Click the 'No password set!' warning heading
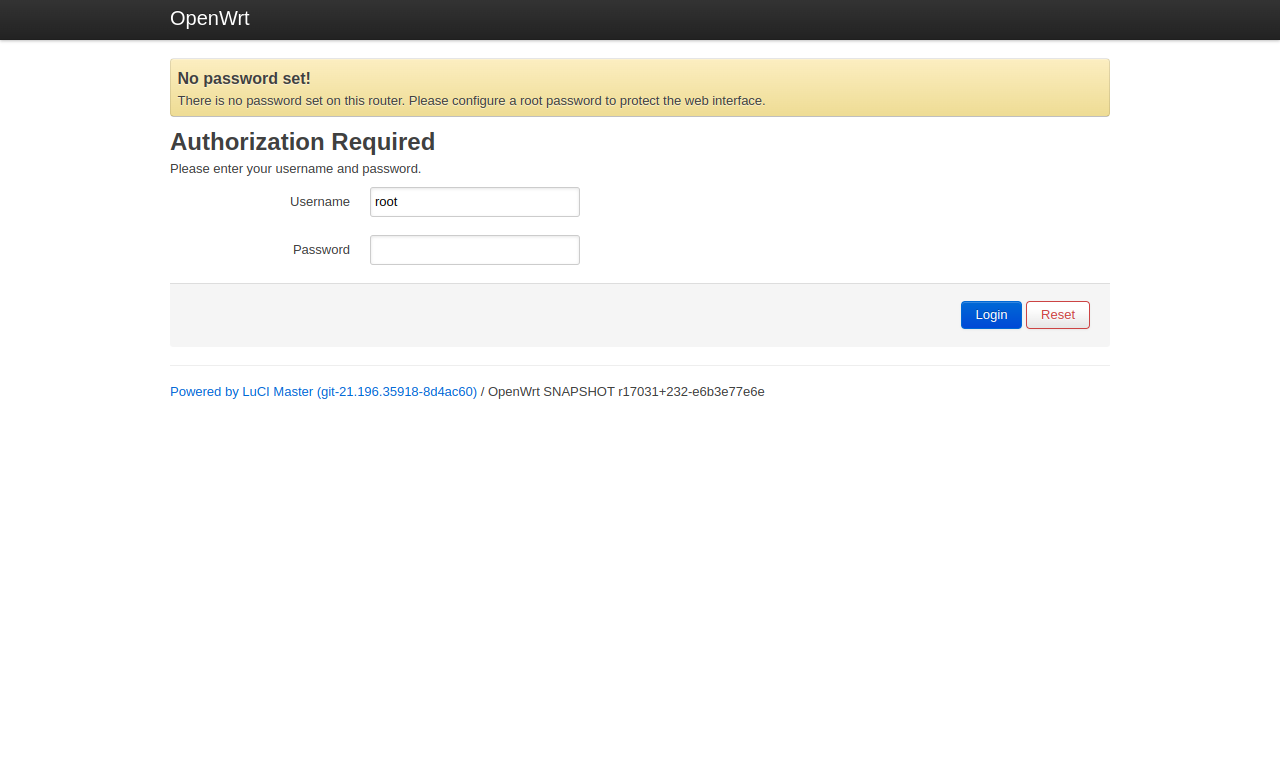 [244, 78]
